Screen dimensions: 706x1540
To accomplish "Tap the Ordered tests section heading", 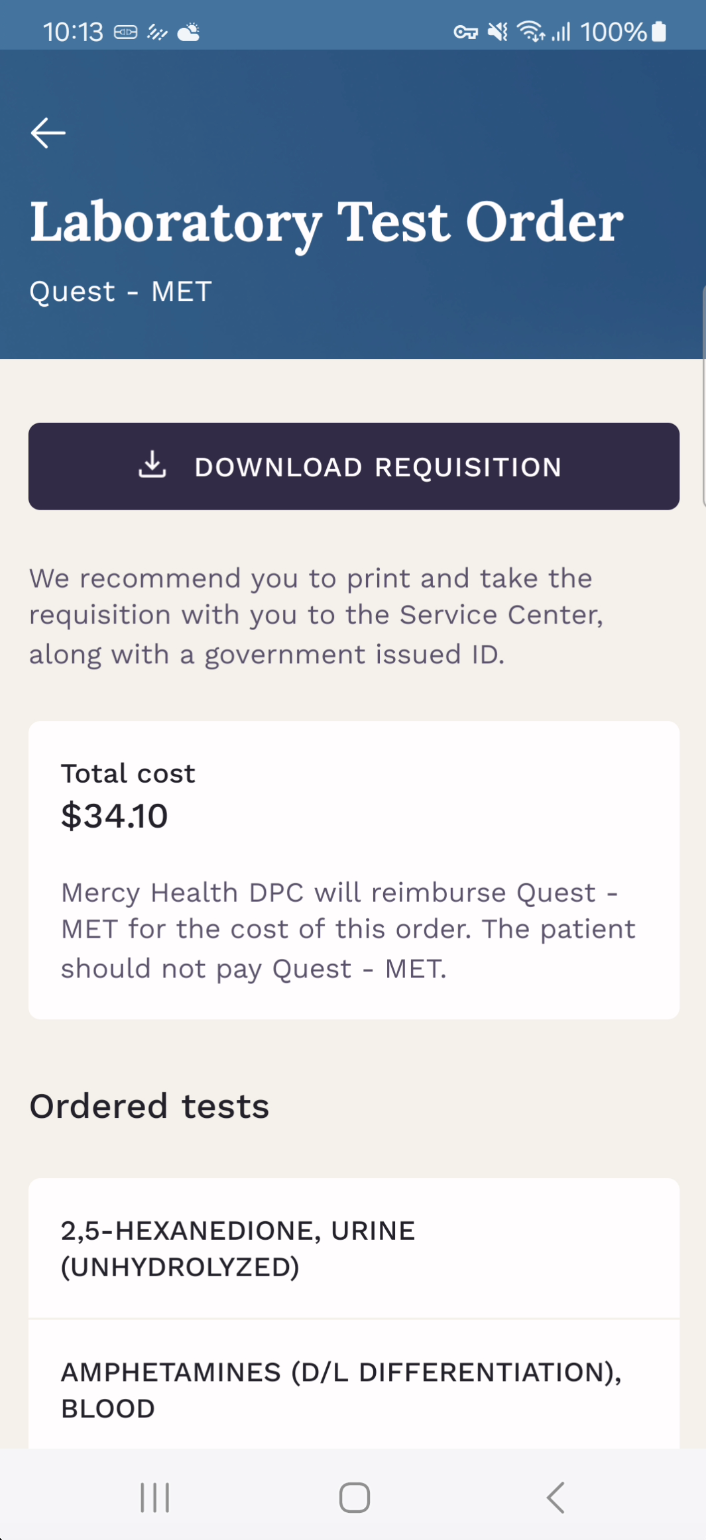I will (149, 1106).
